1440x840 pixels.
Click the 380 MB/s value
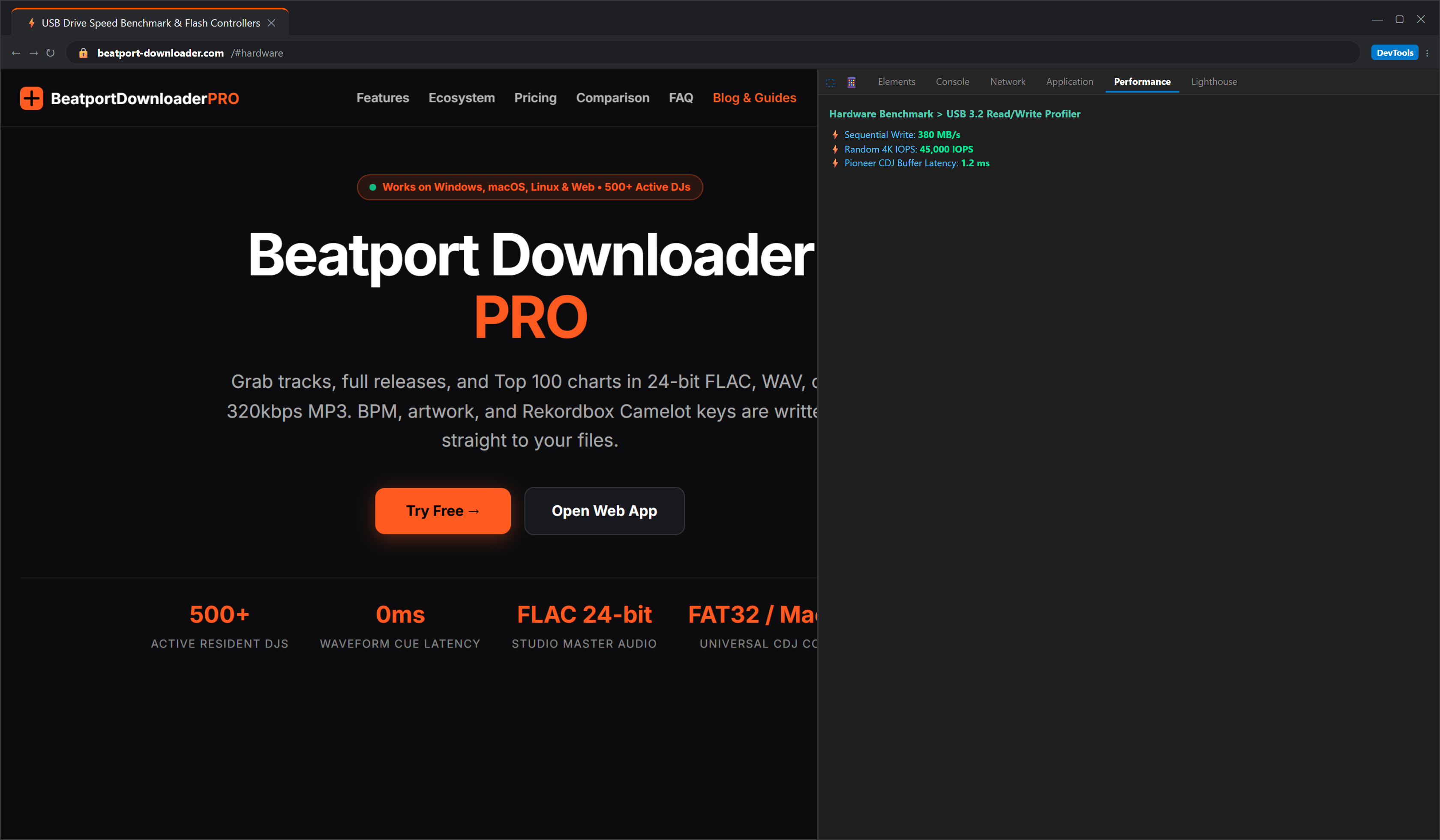tap(939, 135)
